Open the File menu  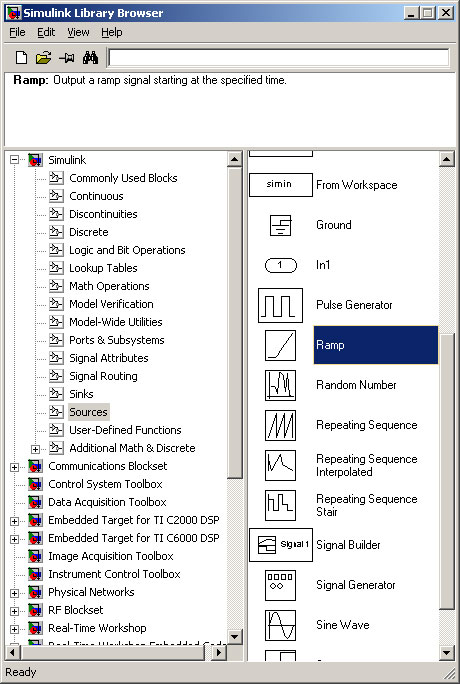click(x=17, y=32)
